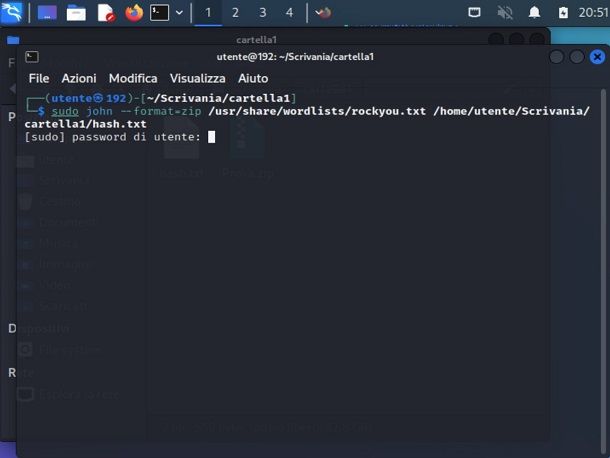Click the terminal window icon in the title bar
The image size is (610, 458).
(x=32, y=57)
